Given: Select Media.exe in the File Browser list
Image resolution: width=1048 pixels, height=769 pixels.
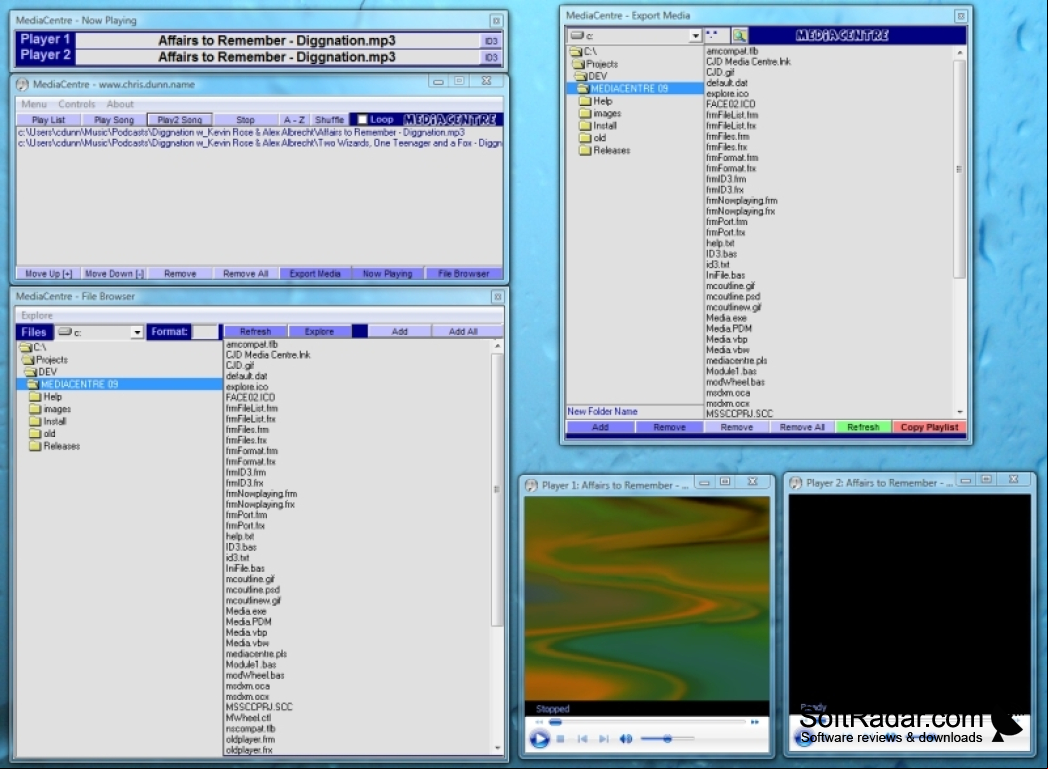Looking at the screenshot, I should pos(246,611).
